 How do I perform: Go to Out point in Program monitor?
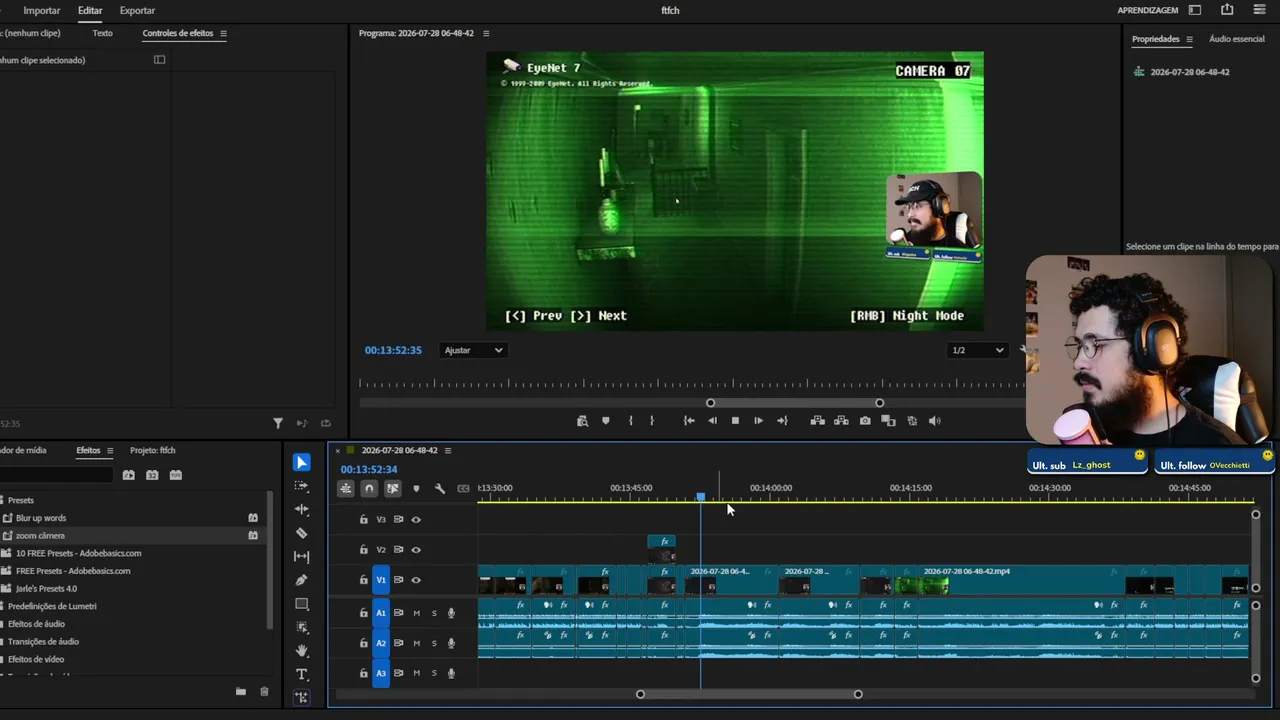click(x=782, y=421)
